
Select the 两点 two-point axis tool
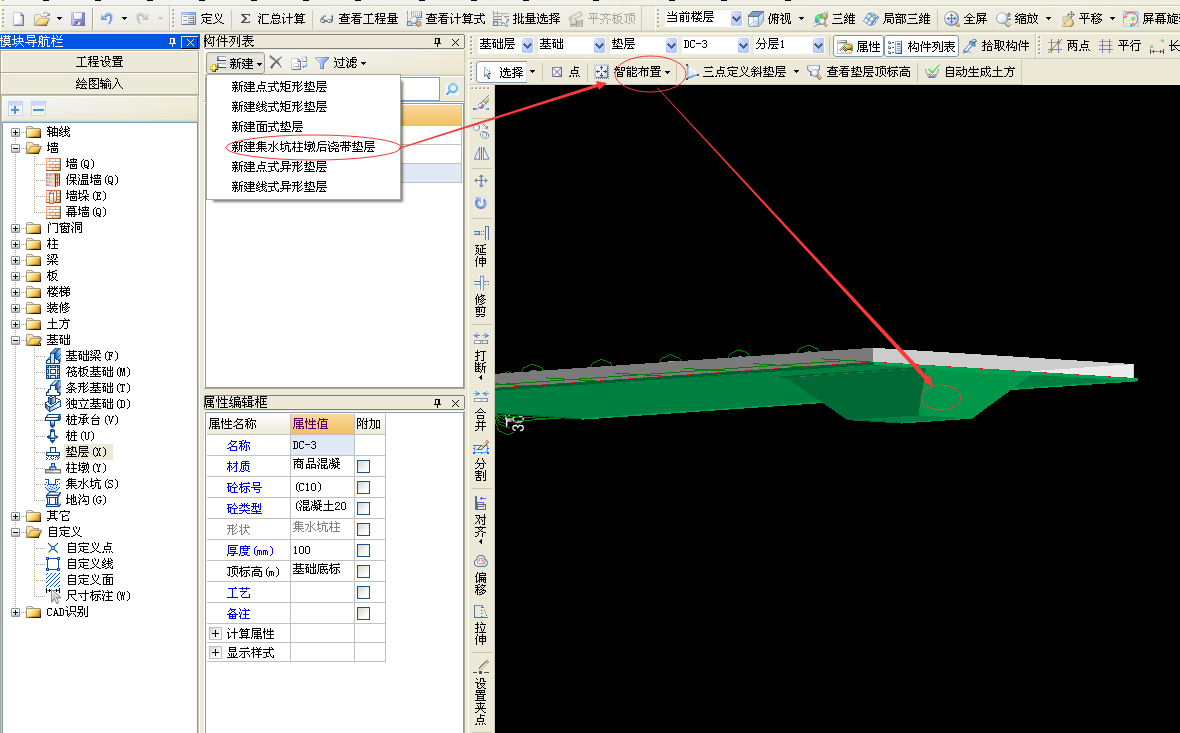pos(1069,46)
